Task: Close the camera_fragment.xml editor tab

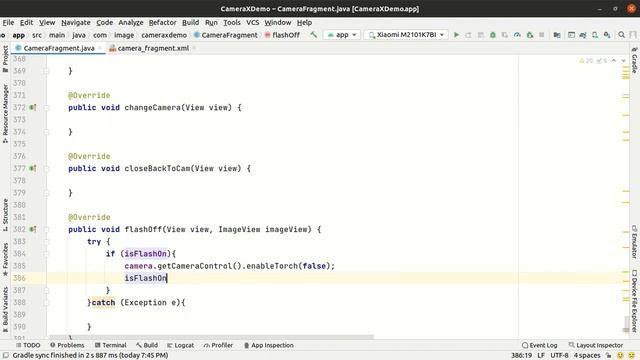Action: click(194, 48)
